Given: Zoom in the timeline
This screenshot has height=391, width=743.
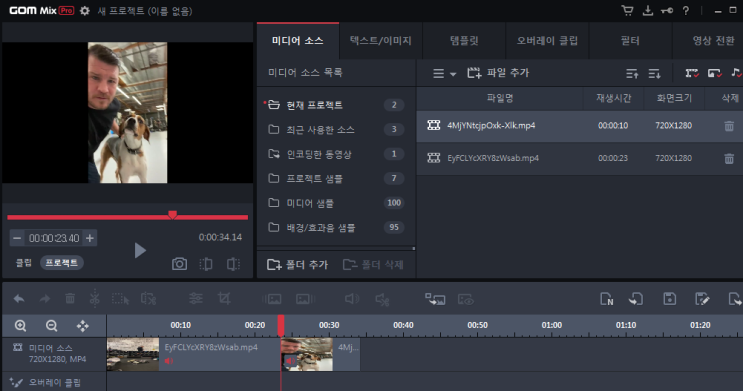Looking at the screenshot, I should (20, 326).
